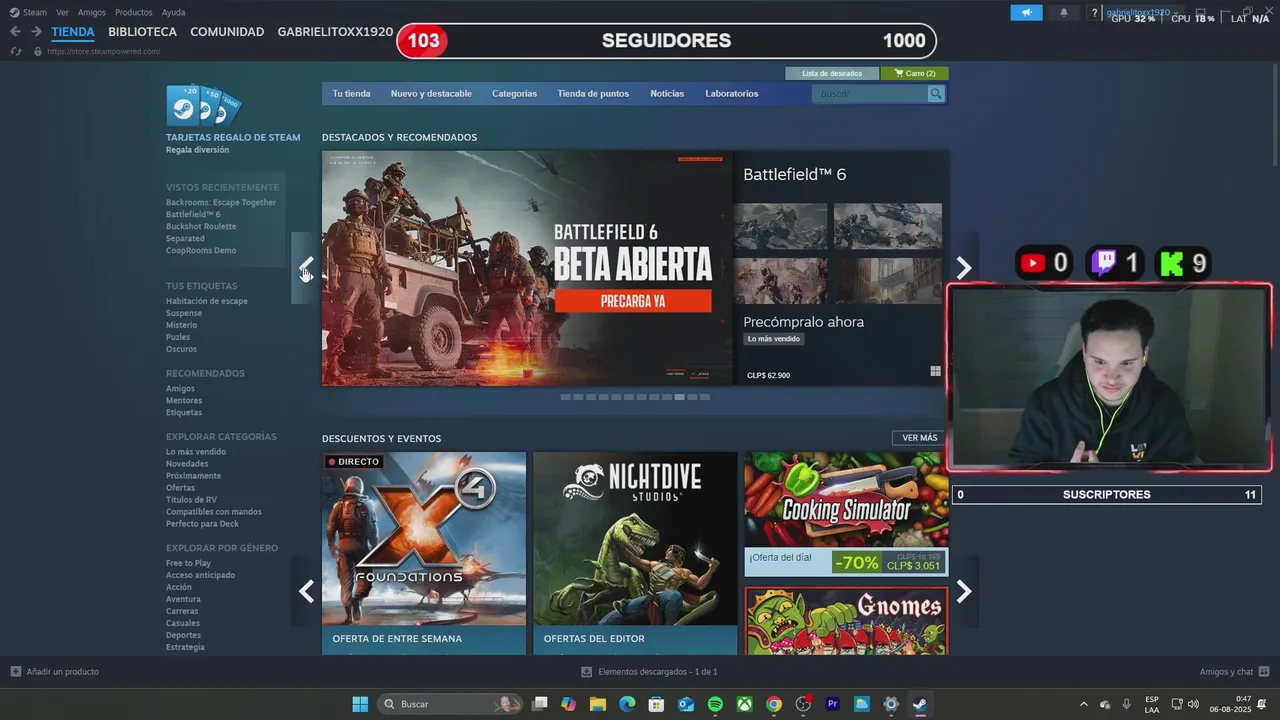Image resolution: width=1280 pixels, height=720 pixels.
Task: Open the Windows Start menu
Action: tap(360, 704)
